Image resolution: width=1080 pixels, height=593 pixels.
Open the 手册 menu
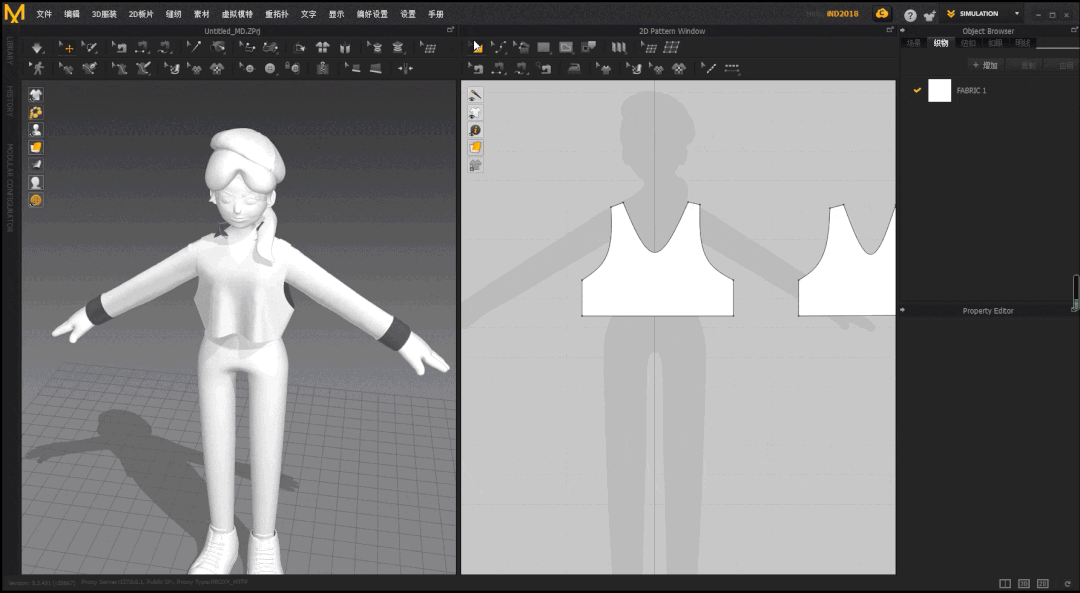point(436,14)
